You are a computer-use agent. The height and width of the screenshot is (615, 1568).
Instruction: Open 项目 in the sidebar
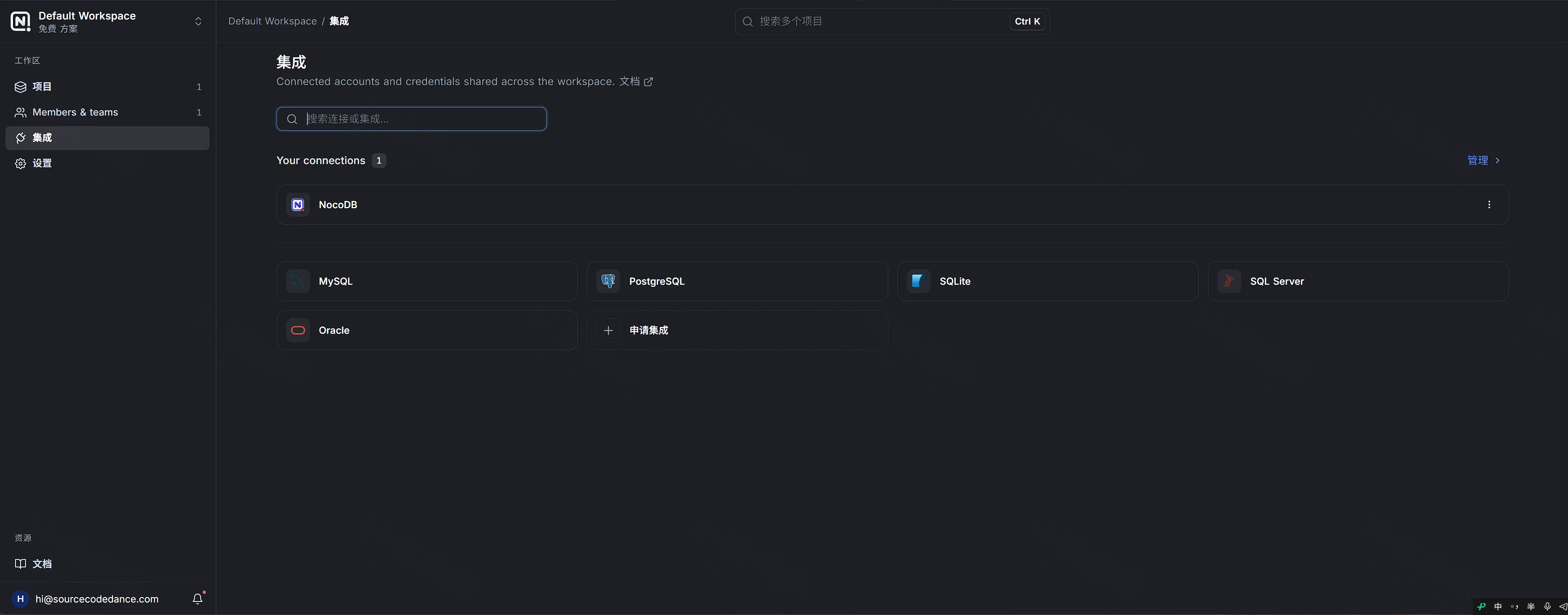point(107,87)
